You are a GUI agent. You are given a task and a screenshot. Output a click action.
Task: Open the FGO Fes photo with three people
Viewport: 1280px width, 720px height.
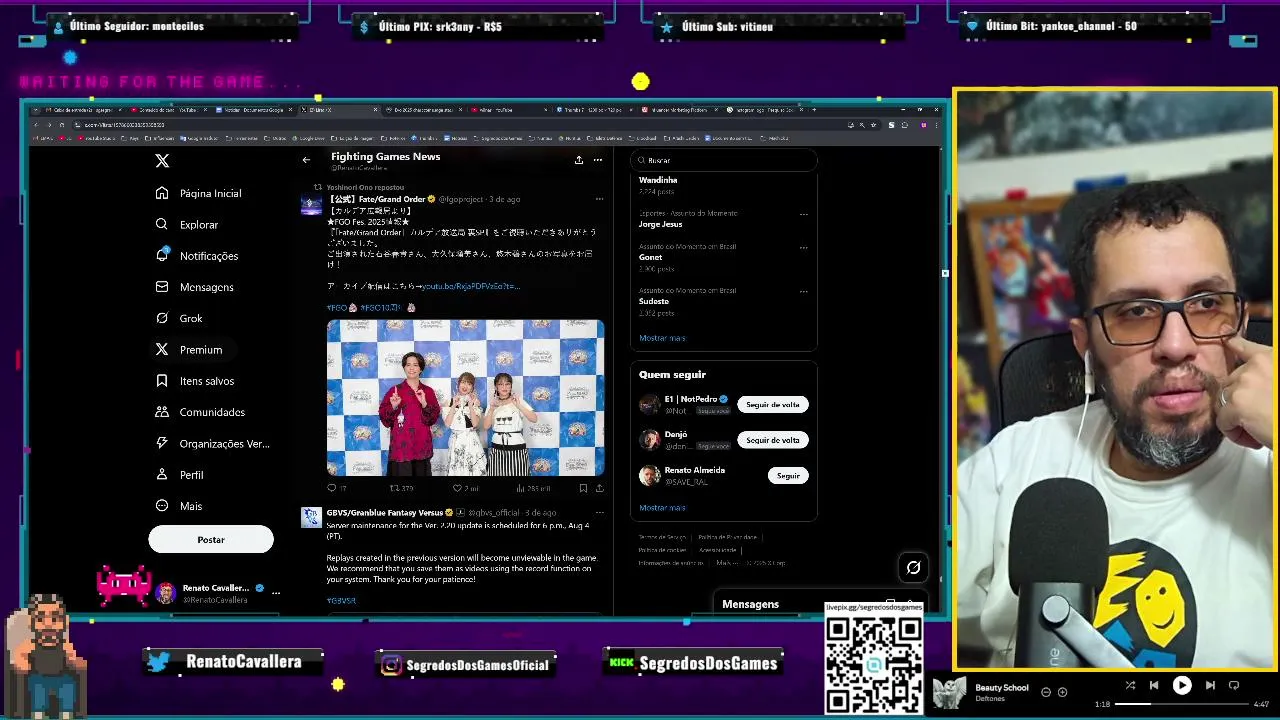coord(465,398)
